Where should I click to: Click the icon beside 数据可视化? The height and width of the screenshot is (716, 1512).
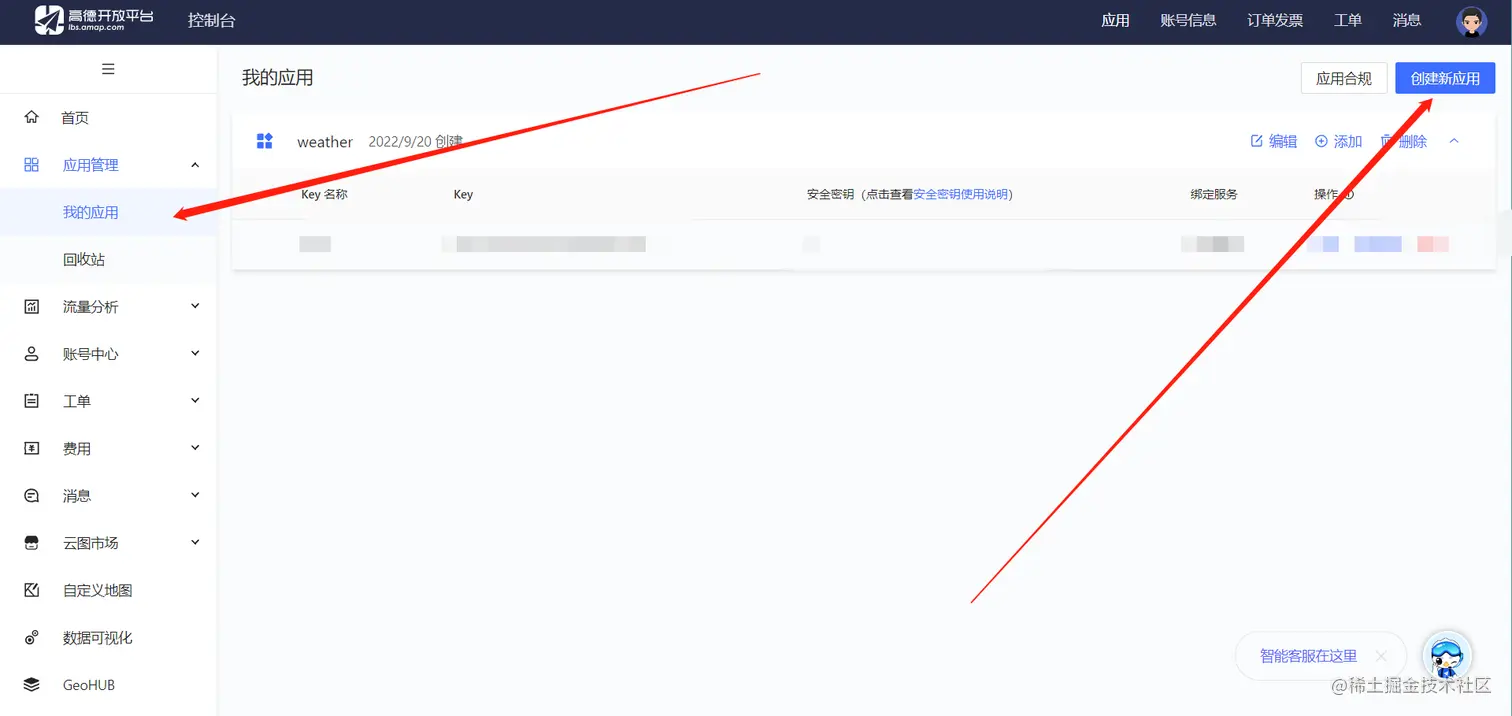click(32, 638)
